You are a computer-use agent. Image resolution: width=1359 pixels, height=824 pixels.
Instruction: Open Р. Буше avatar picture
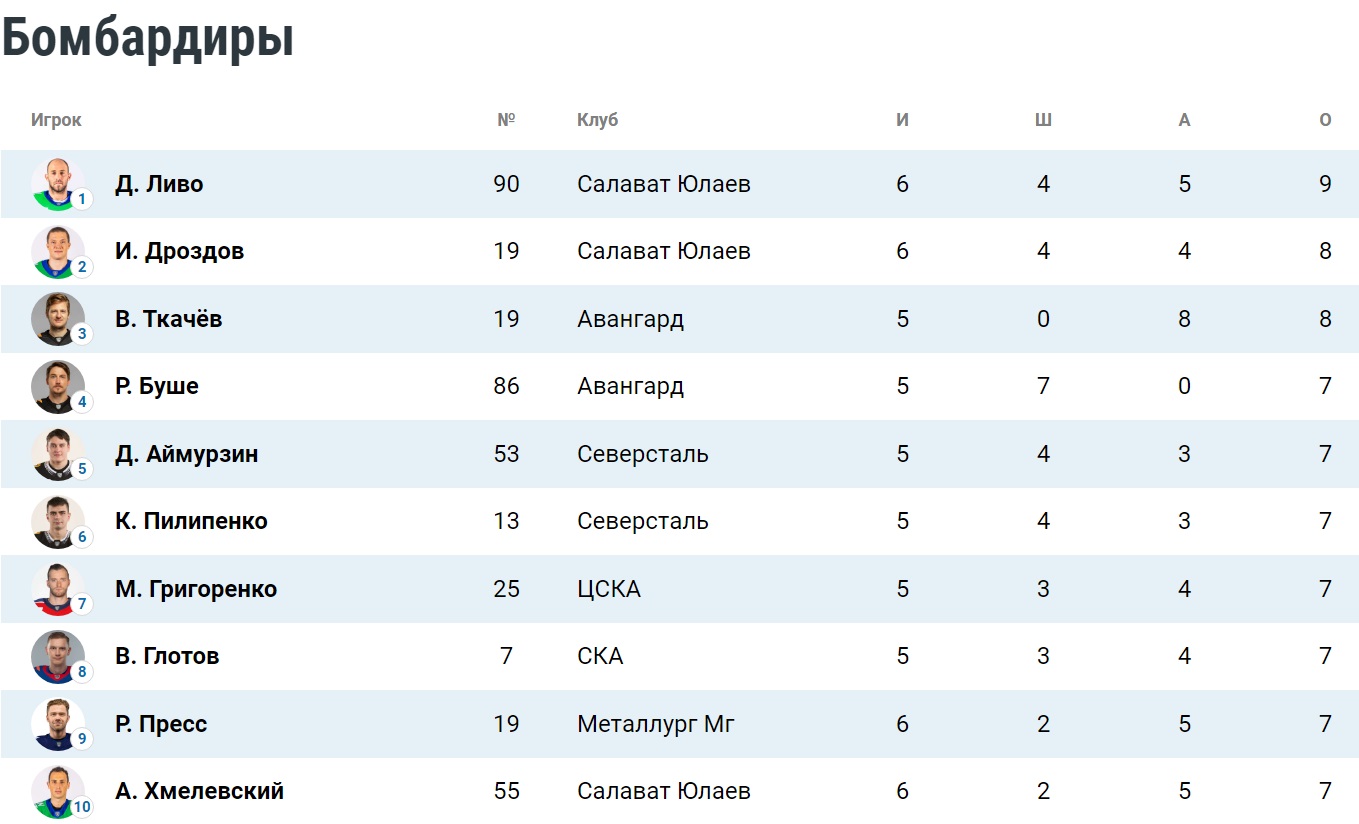(x=58, y=386)
